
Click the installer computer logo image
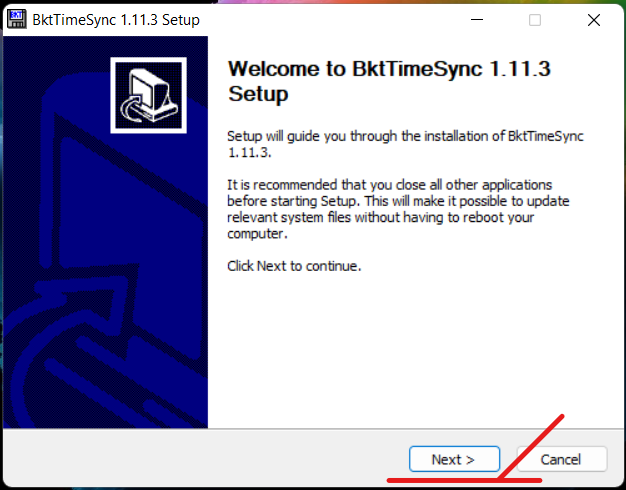pyautogui.click(x=149, y=95)
